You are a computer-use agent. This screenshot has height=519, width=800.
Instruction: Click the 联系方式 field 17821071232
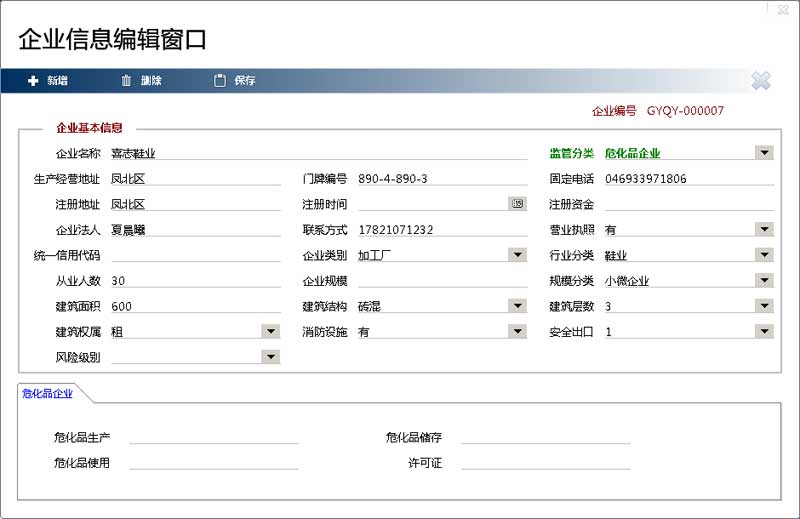pos(442,230)
